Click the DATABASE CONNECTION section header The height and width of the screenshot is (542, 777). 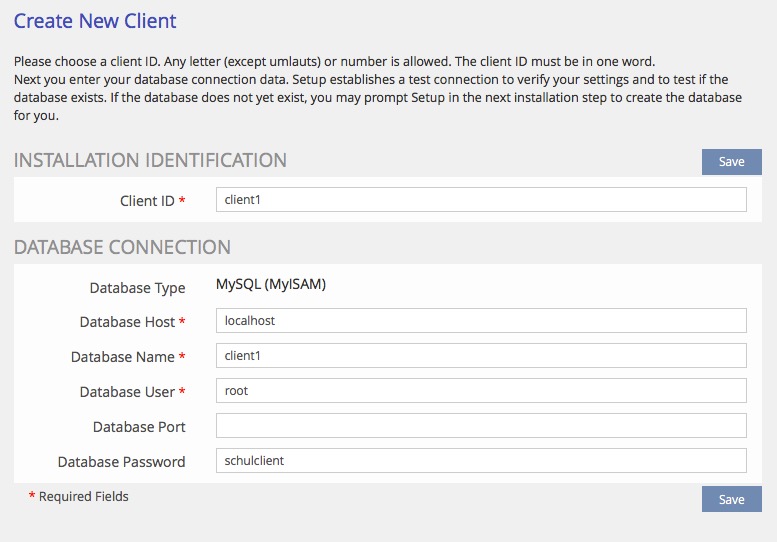122,247
